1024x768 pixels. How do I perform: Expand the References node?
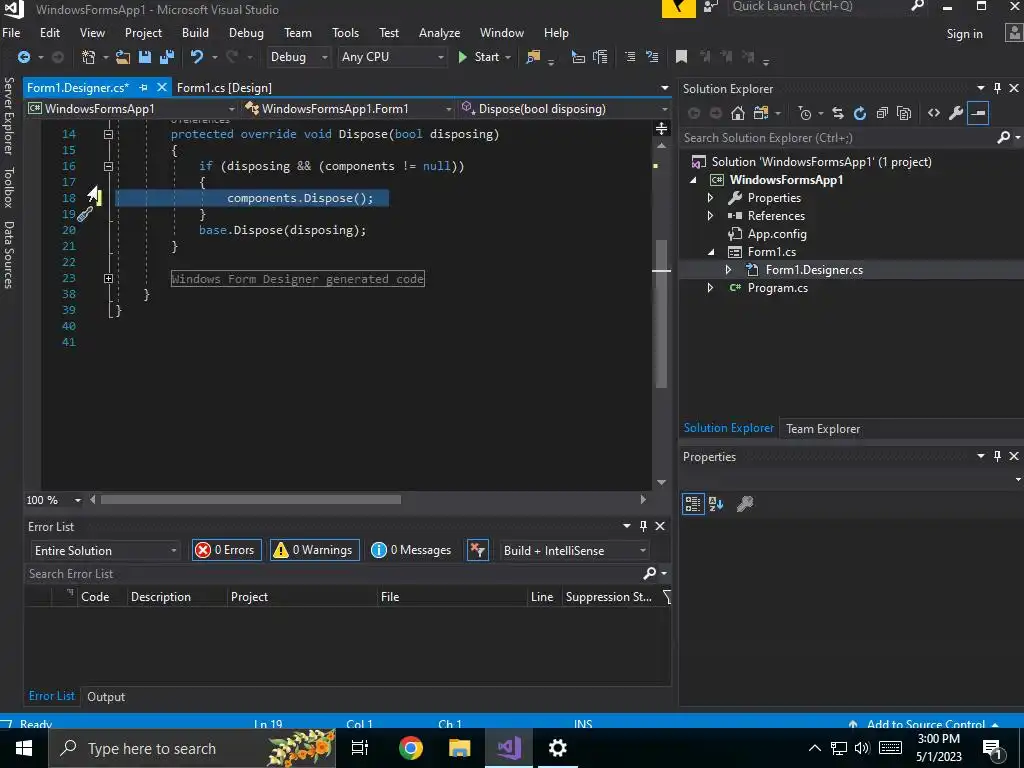tap(711, 216)
